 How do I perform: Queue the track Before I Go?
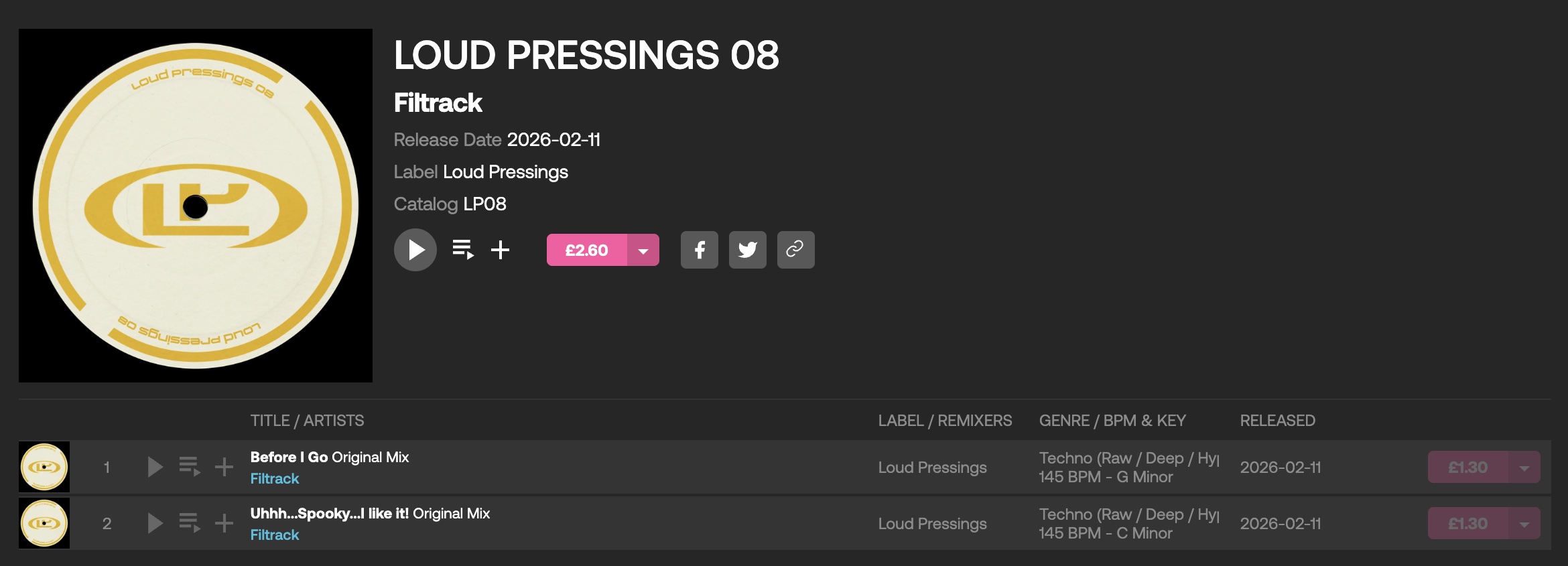click(x=190, y=467)
